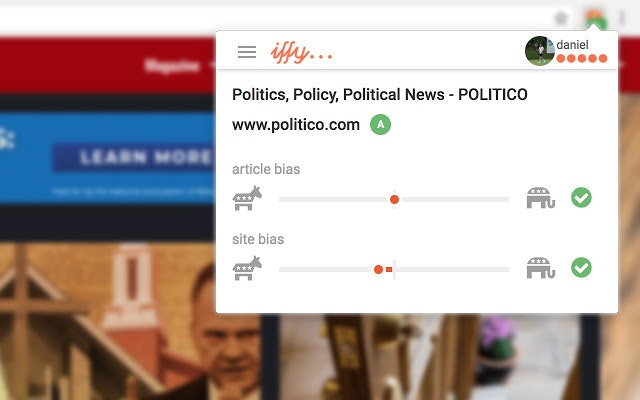Click the iffy extension icon in toolbar
640x400 pixels.
[596, 19]
